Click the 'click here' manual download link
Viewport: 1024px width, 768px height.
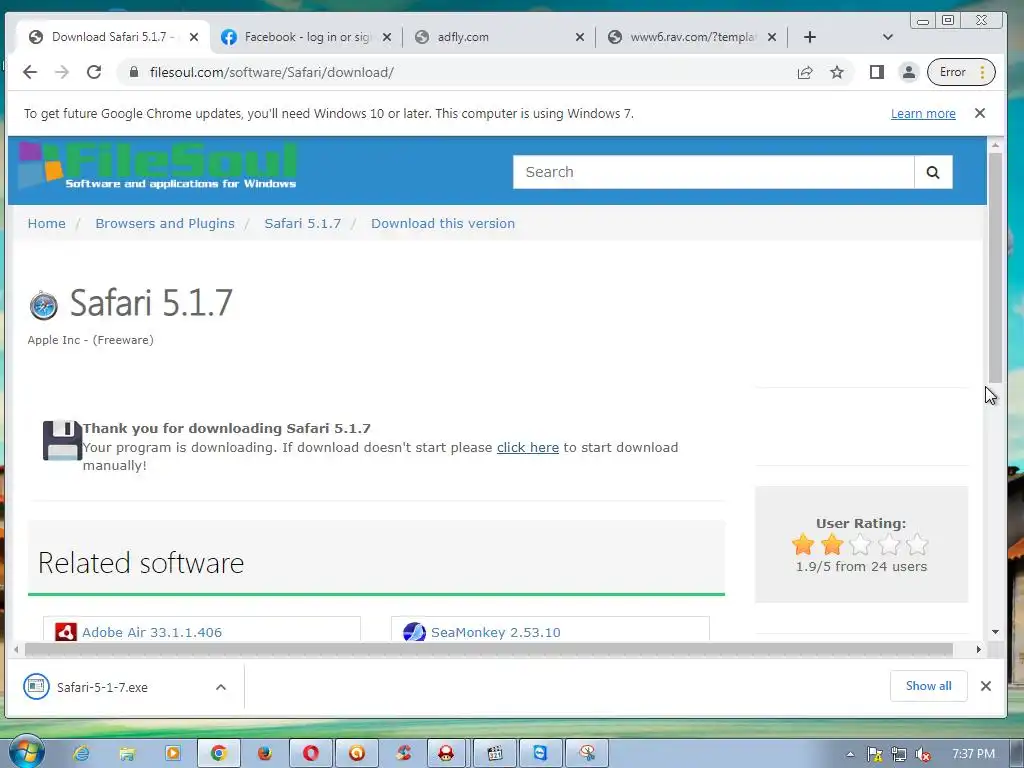528,447
